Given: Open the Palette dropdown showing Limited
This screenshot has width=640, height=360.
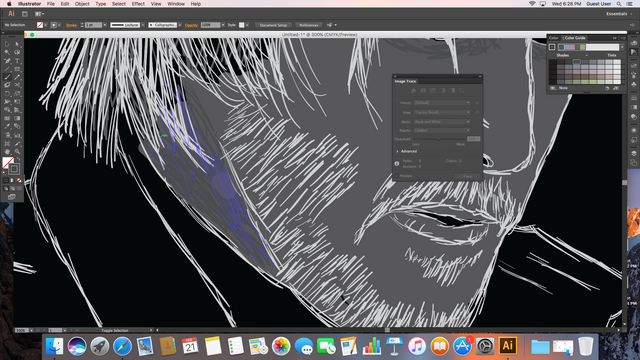Looking at the screenshot, I should point(442,131).
